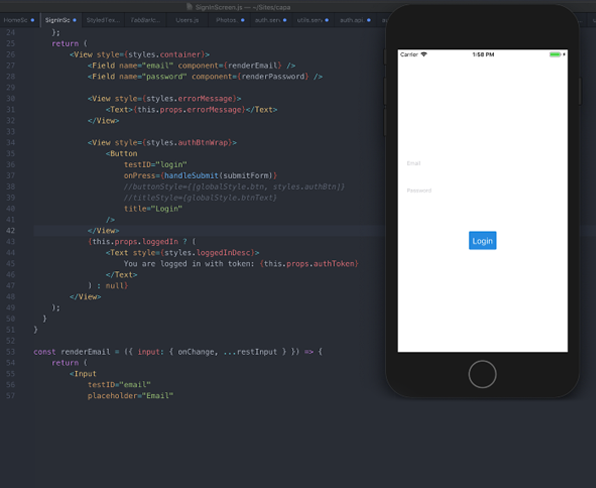Click '<Input' on line 55

click(x=83, y=374)
